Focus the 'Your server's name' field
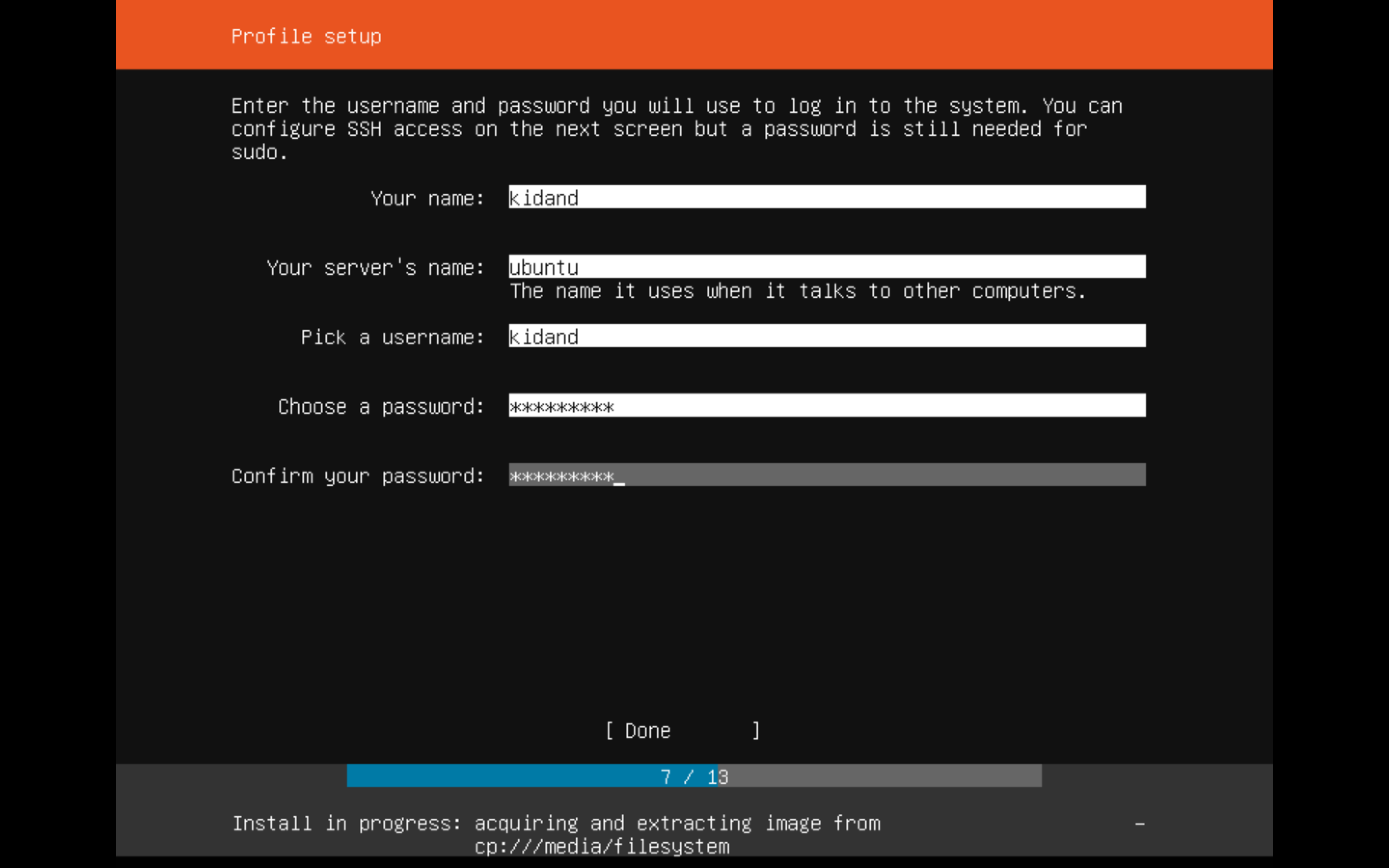Image resolution: width=1389 pixels, height=868 pixels. [x=827, y=266]
